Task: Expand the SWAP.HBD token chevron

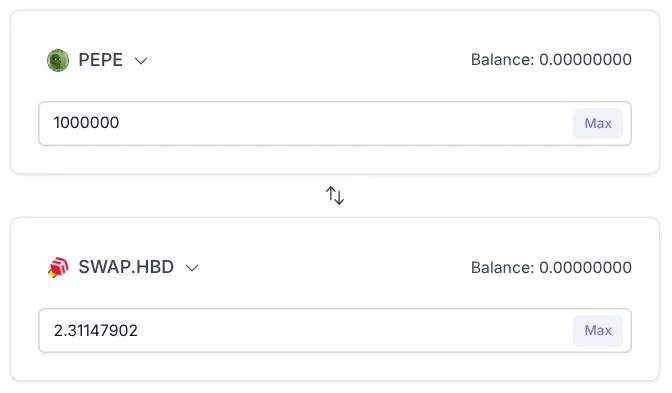Action: [192, 268]
